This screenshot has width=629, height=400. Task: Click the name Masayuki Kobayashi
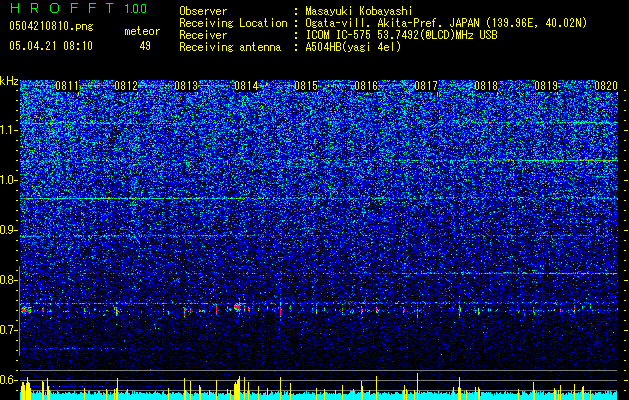click(x=359, y=11)
